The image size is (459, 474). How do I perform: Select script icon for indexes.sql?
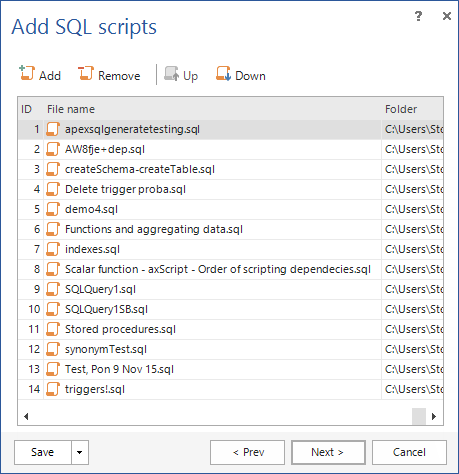pos(53,249)
